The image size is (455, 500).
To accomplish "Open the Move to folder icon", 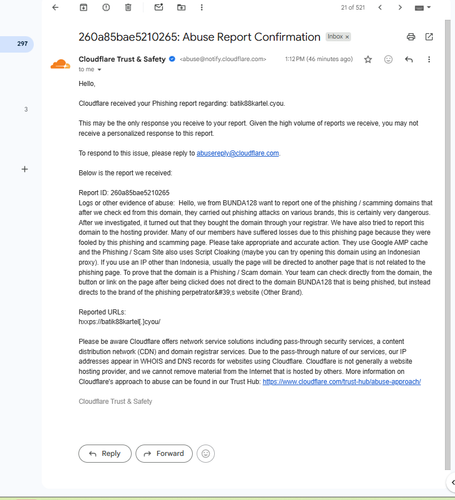I will pyautogui.click(x=181, y=7).
